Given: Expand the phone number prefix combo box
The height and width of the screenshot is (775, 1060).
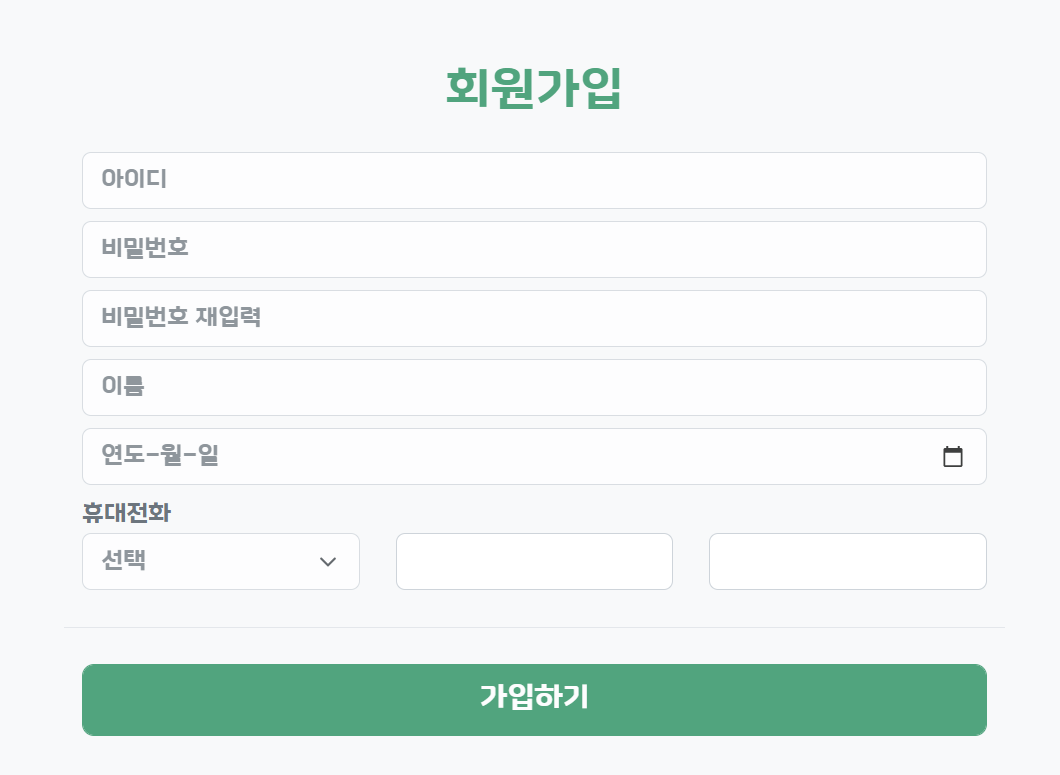Looking at the screenshot, I should point(220,561).
